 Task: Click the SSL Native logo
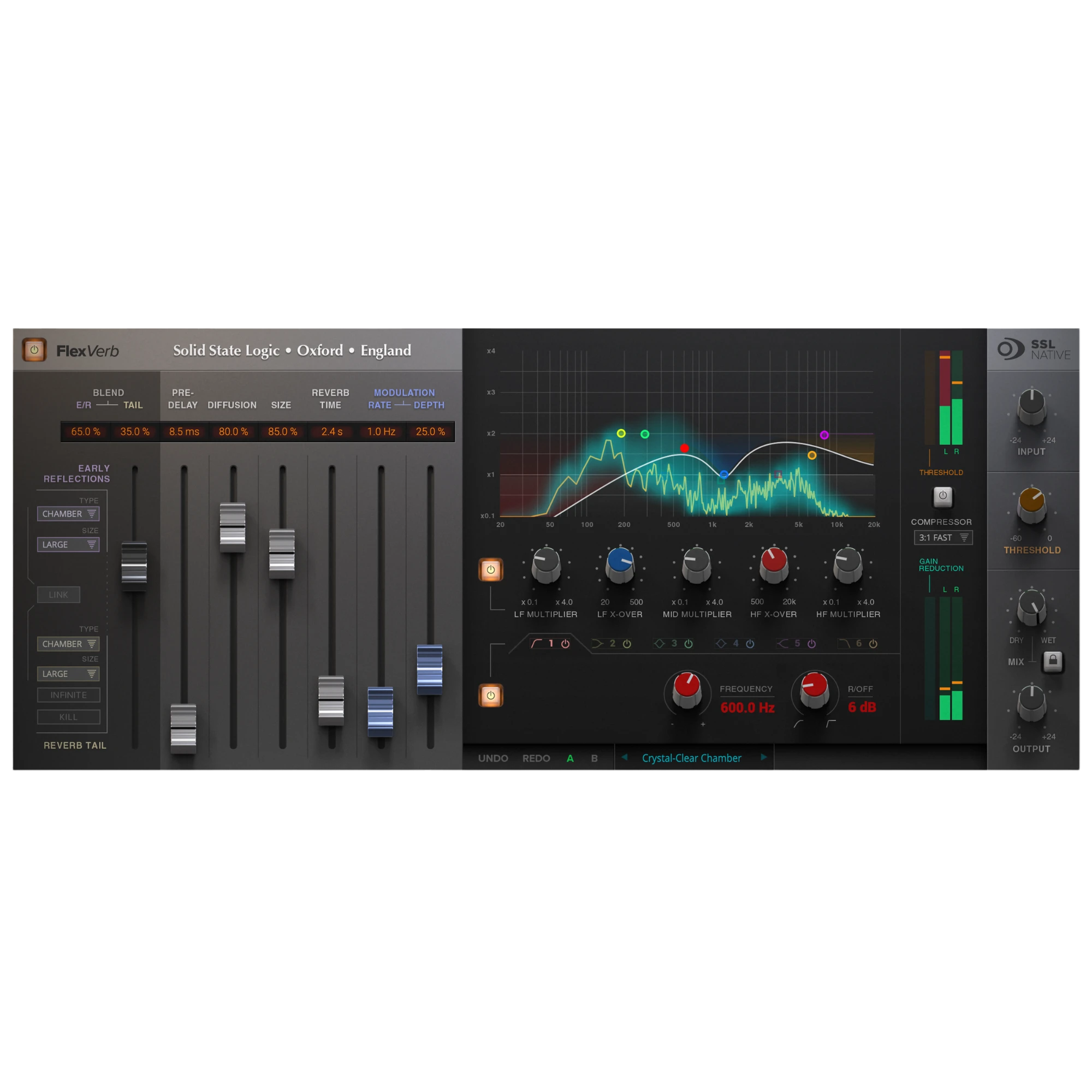1034,349
